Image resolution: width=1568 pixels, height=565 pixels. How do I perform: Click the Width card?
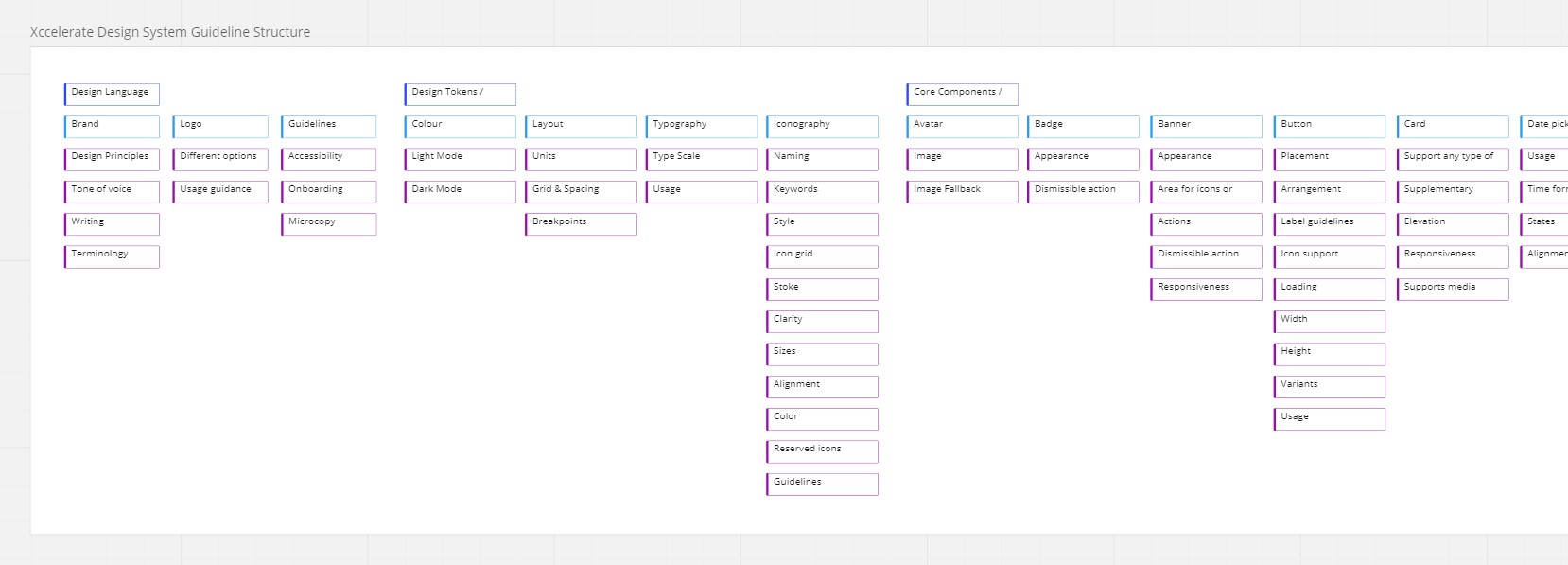point(1329,322)
